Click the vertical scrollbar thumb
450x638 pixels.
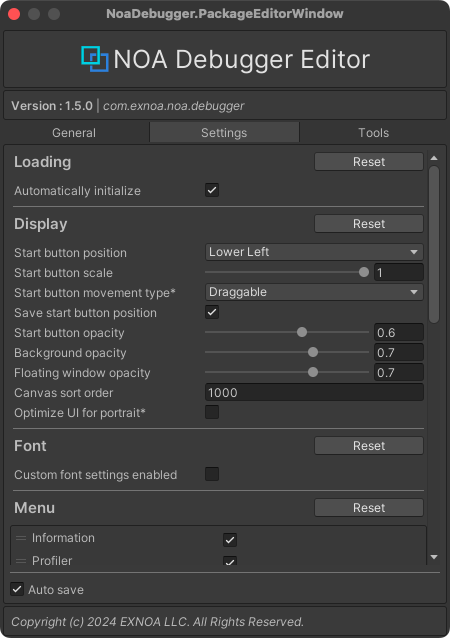(434, 245)
